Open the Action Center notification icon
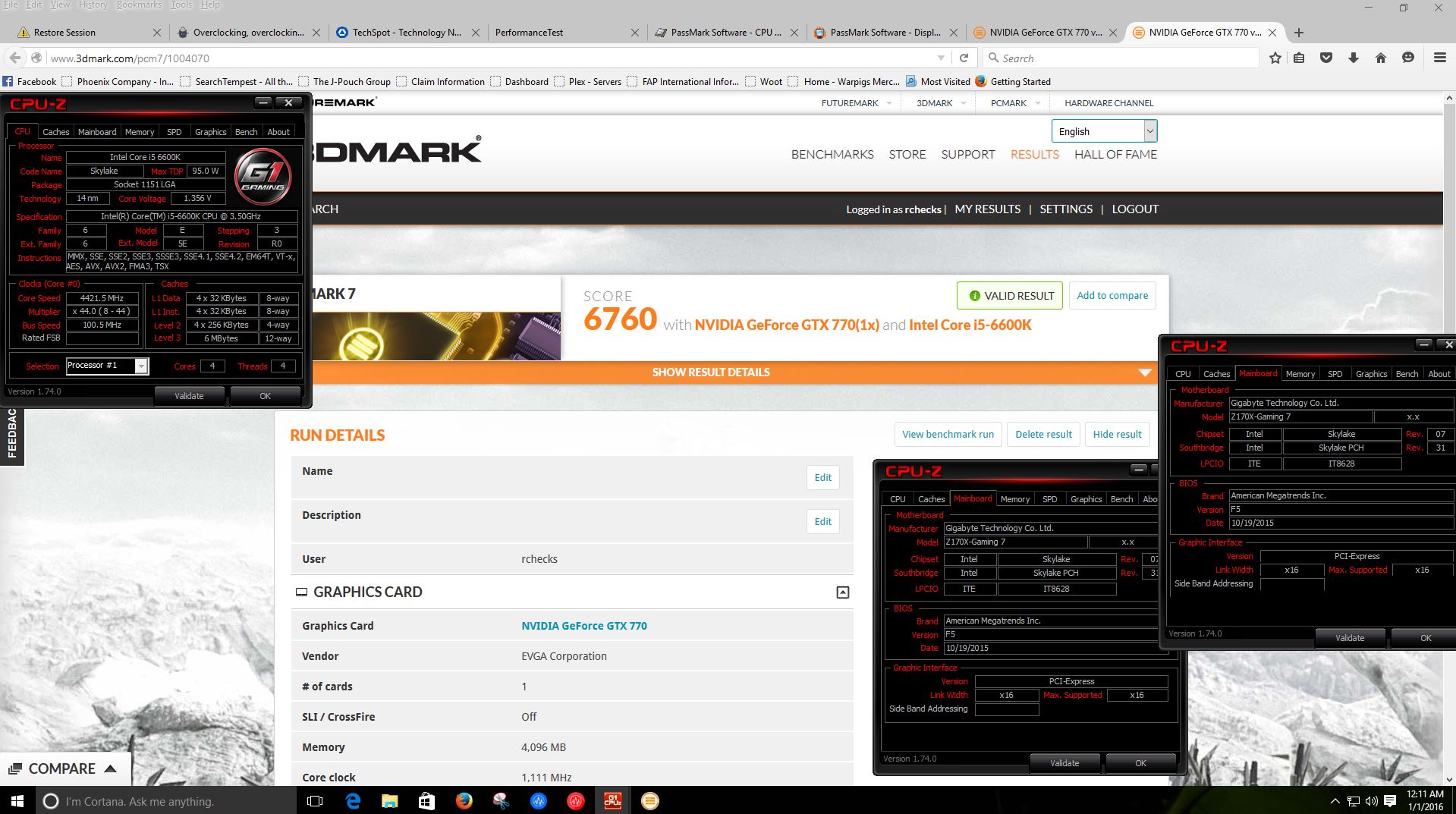Screen dimensions: 1456x814 [1390, 801]
